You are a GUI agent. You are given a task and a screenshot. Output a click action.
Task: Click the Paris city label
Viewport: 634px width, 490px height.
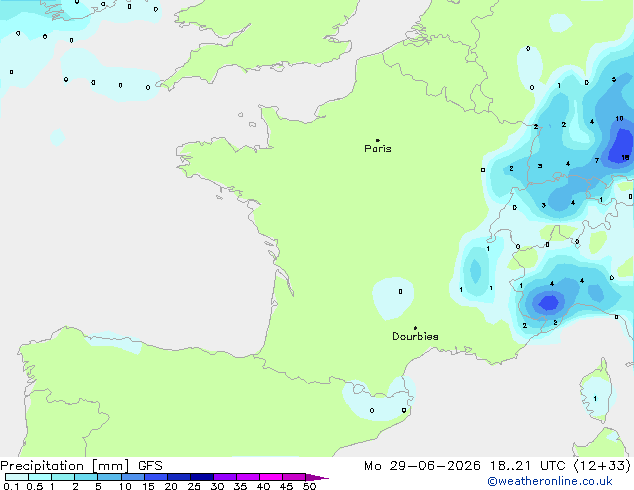point(378,149)
